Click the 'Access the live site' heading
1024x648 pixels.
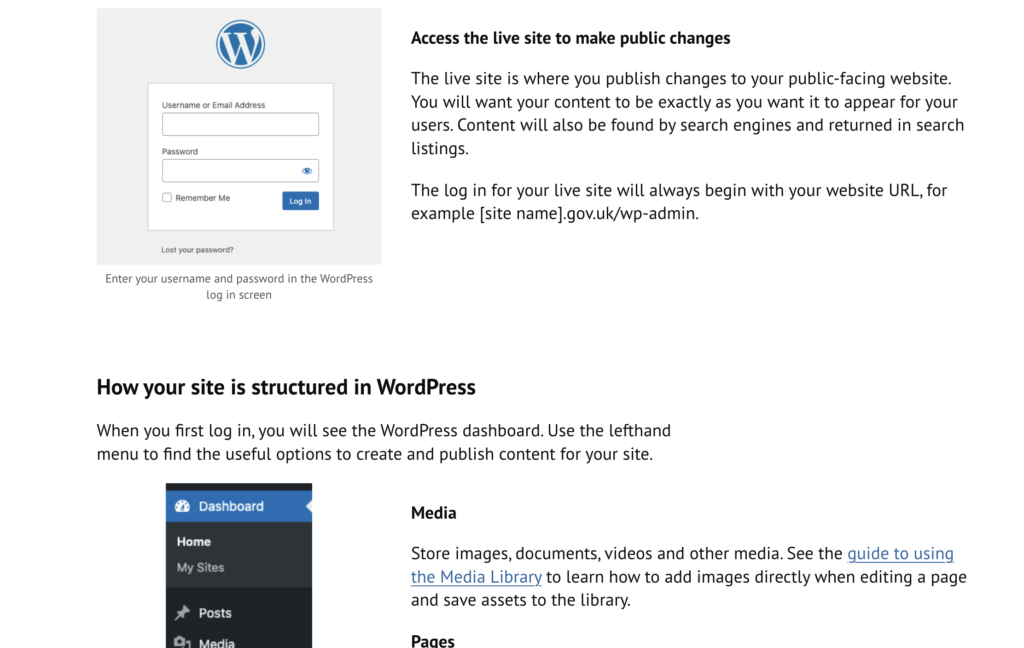click(x=570, y=39)
